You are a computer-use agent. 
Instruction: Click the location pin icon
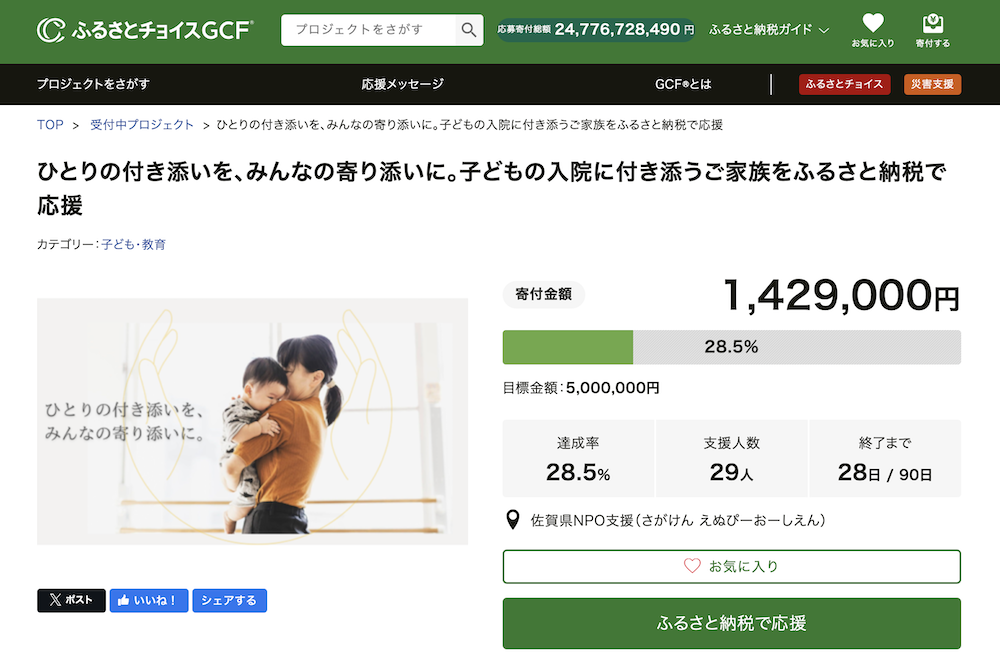click(x=513, y=520)
